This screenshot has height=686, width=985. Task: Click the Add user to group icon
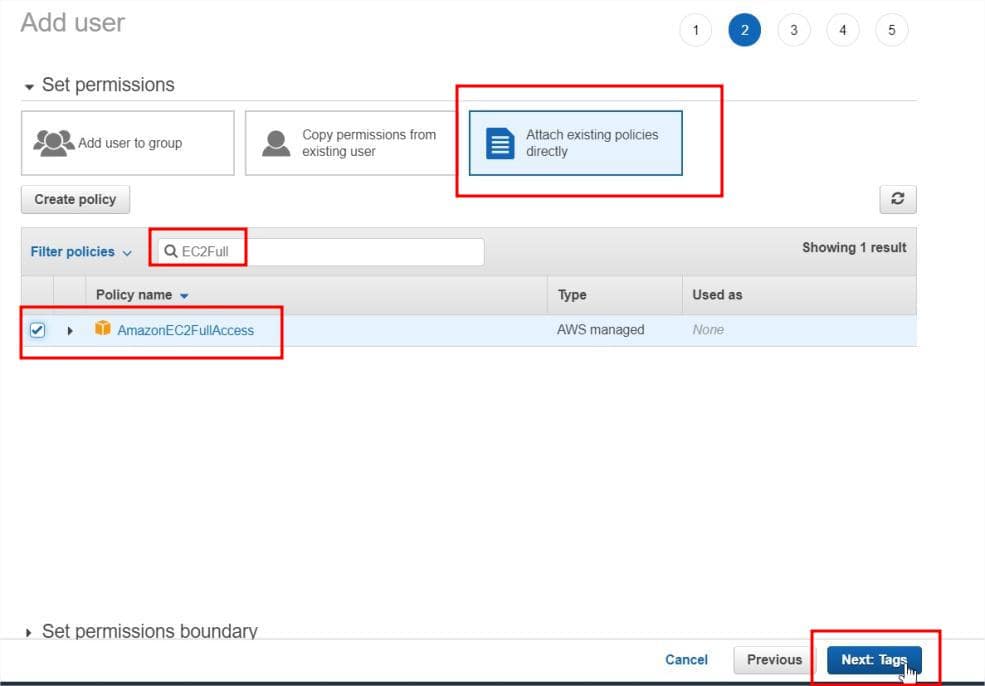click(x=54, y=143)
